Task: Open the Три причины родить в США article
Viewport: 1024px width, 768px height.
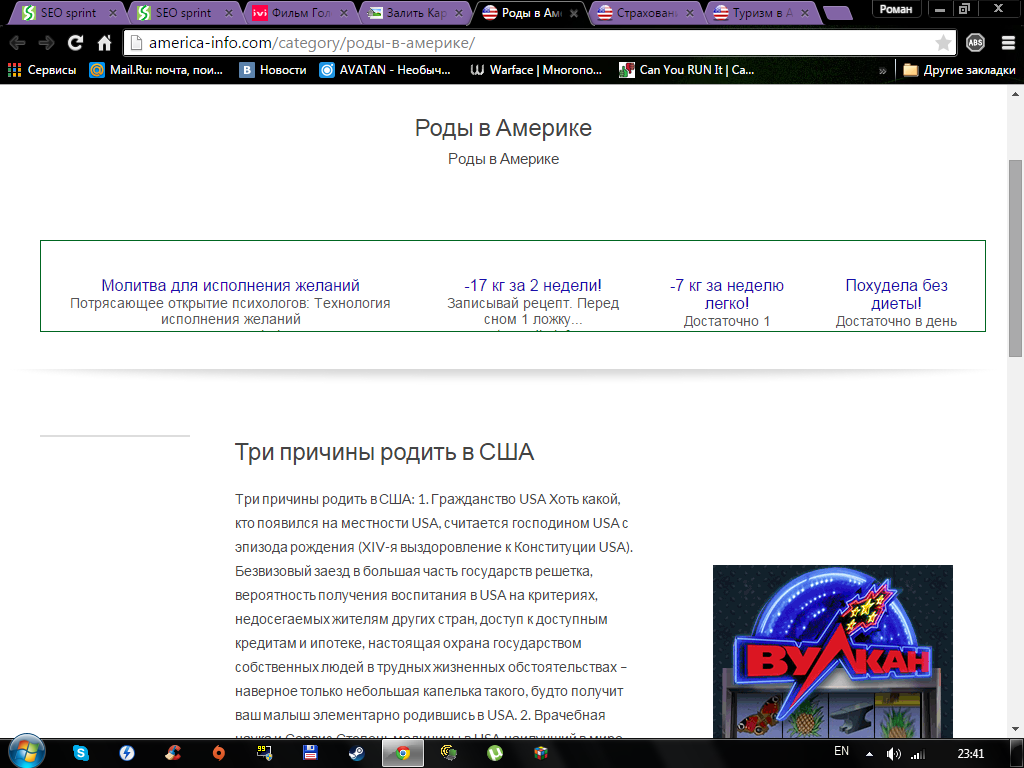Action: (x=384, y=452)
